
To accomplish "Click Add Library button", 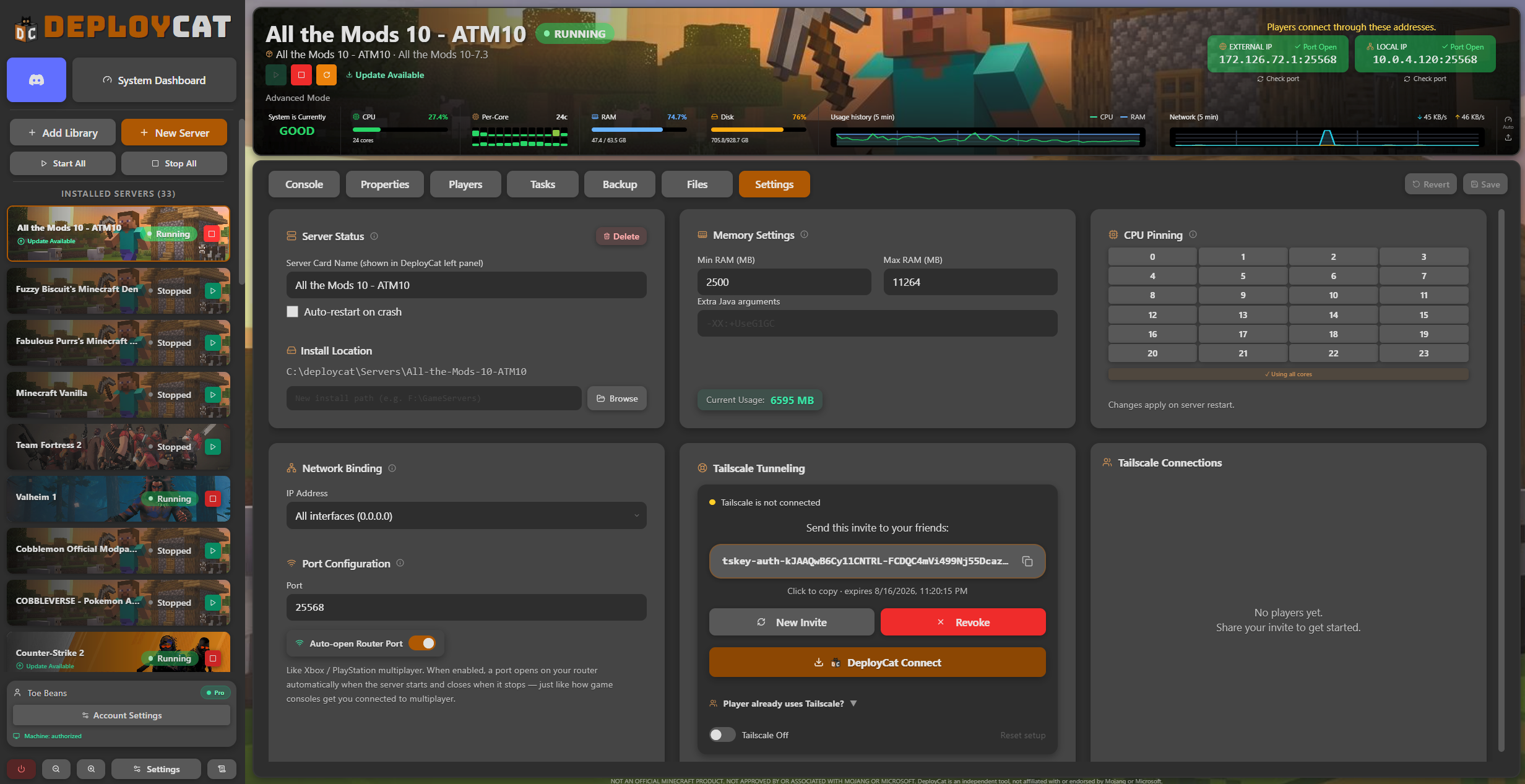I will pyautogui.click(x=63, y=132).
